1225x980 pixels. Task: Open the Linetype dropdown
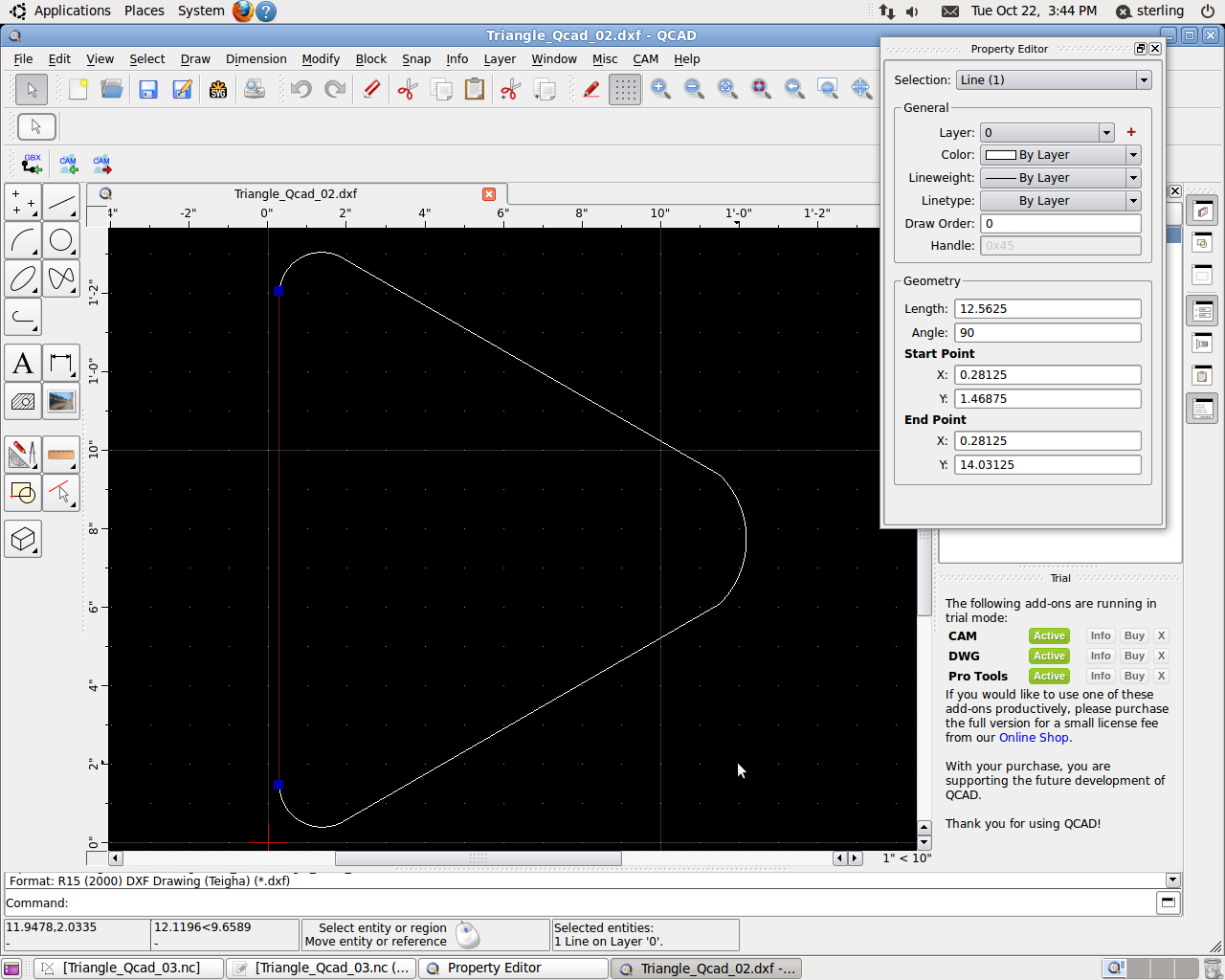pos(1060,201)
